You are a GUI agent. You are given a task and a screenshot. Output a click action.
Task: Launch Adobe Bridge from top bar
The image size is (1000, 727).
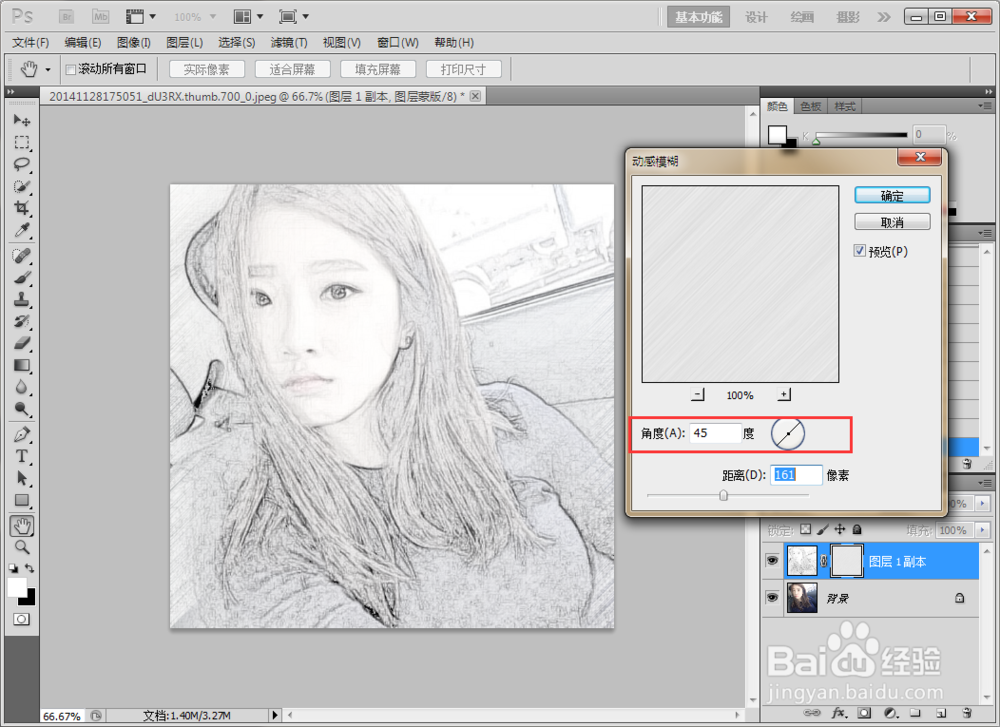coord(66,17)
